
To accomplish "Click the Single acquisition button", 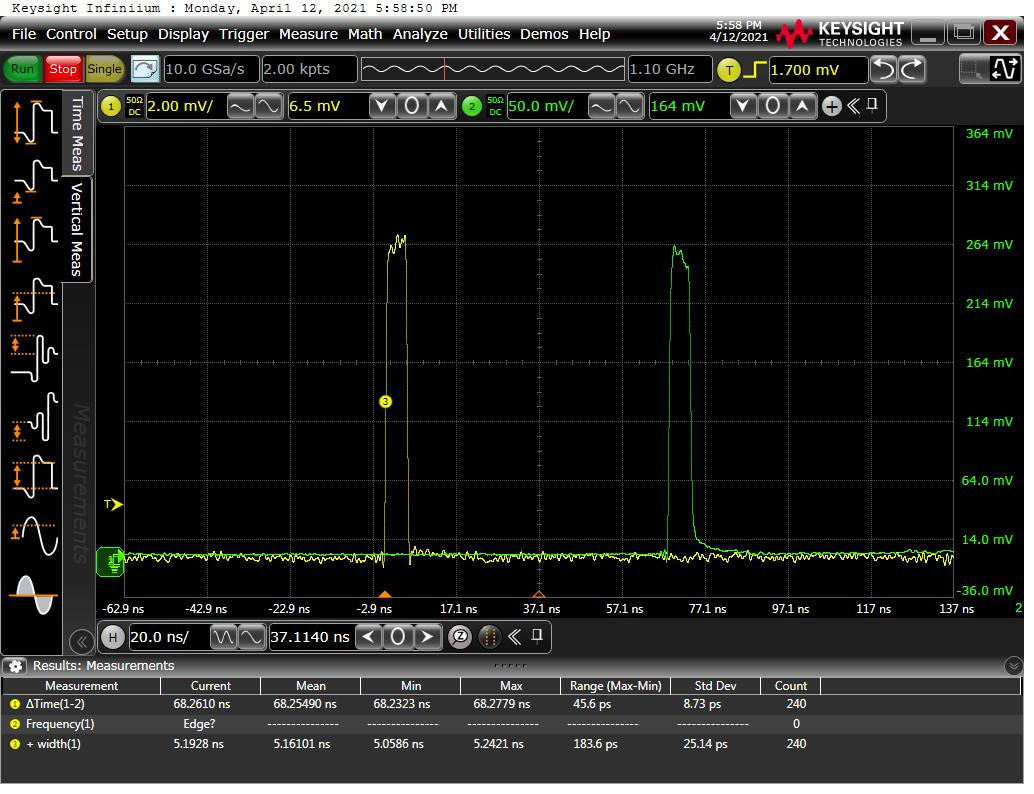I will click(104, 69).
